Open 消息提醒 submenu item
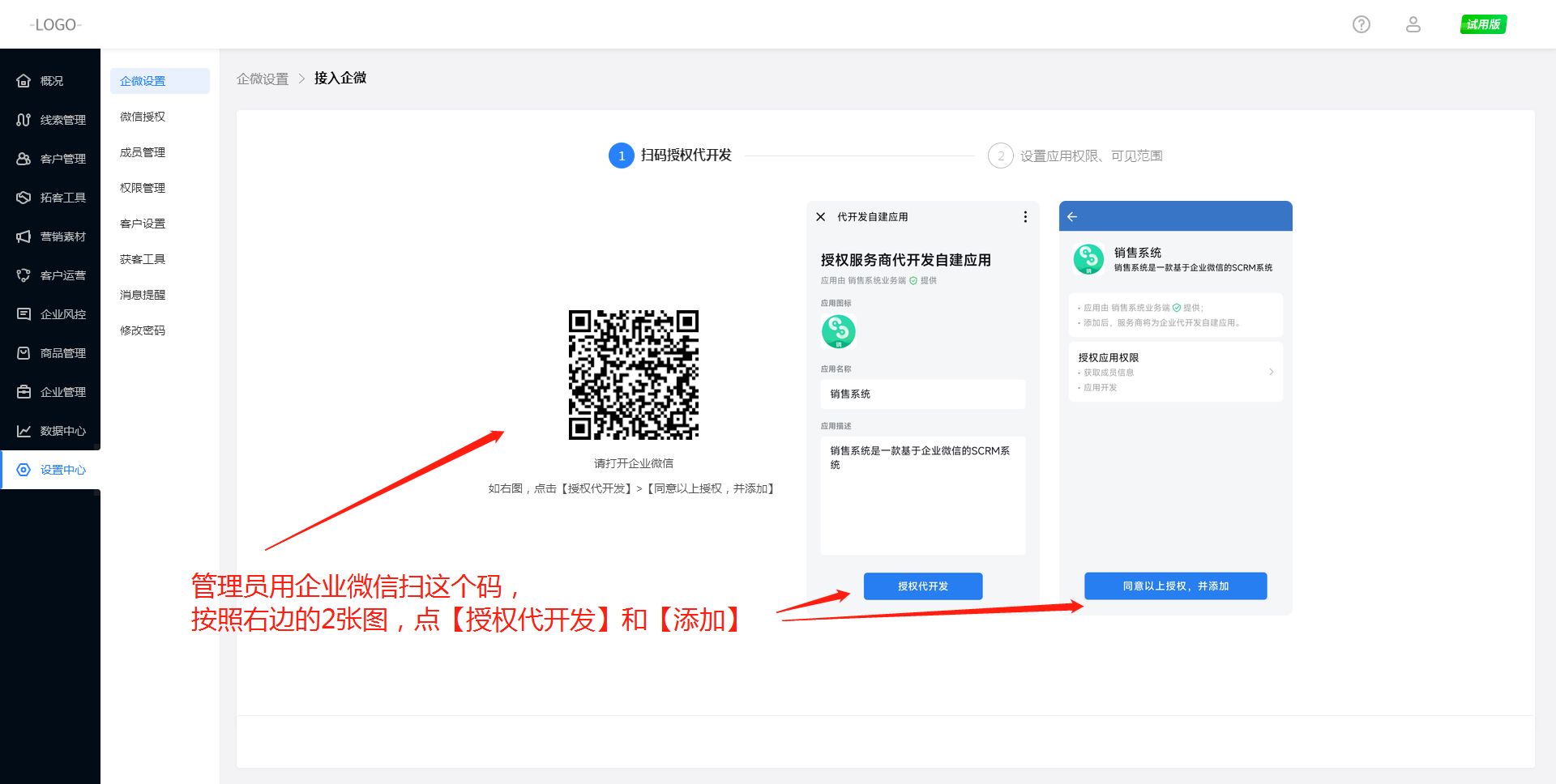1556x784 pixels. [143, 295]
